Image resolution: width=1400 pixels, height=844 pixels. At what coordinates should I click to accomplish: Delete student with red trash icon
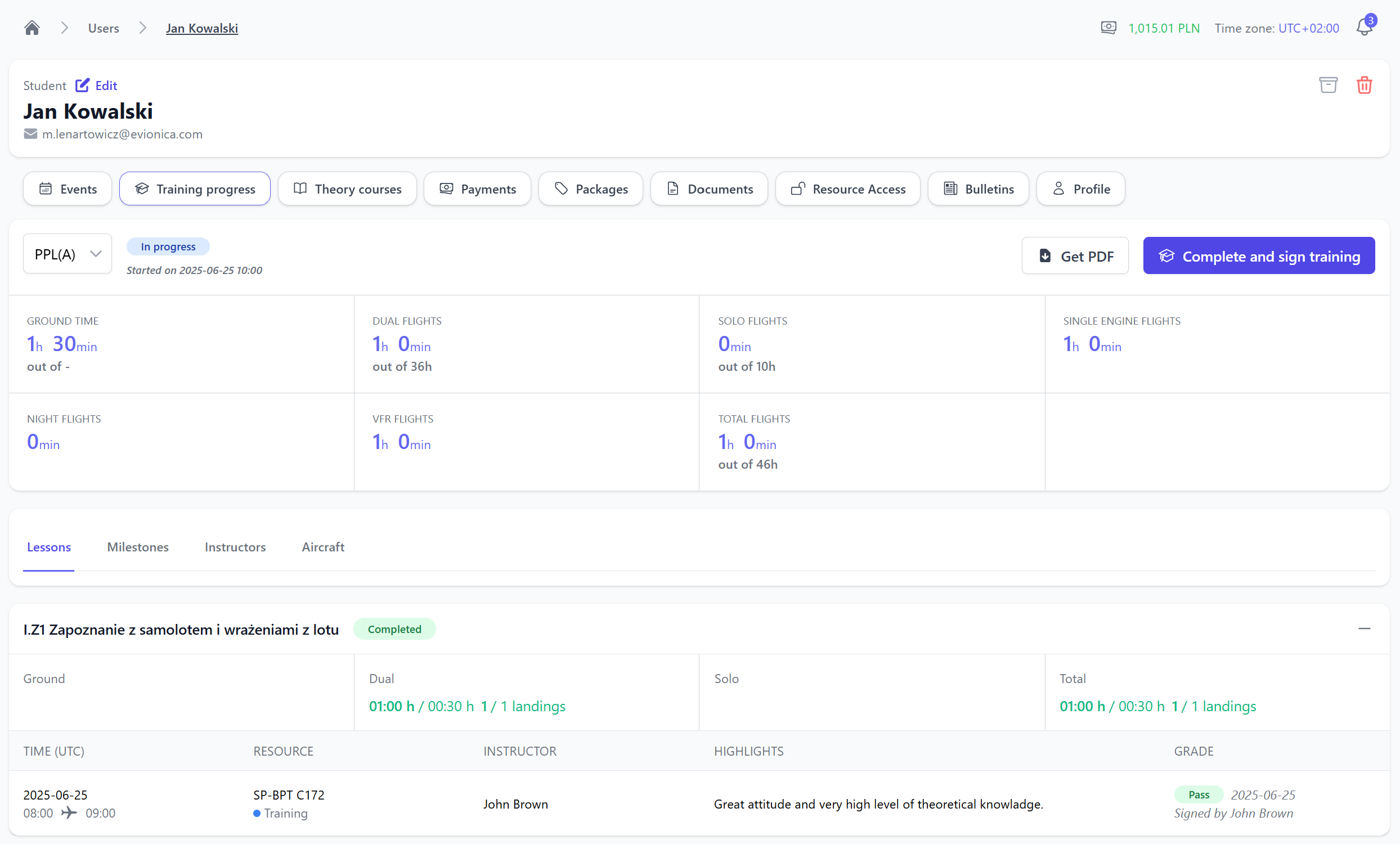1364,85
